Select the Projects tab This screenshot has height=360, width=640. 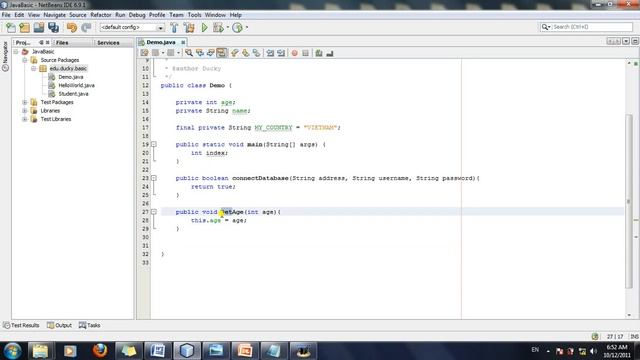pos(23,42)
